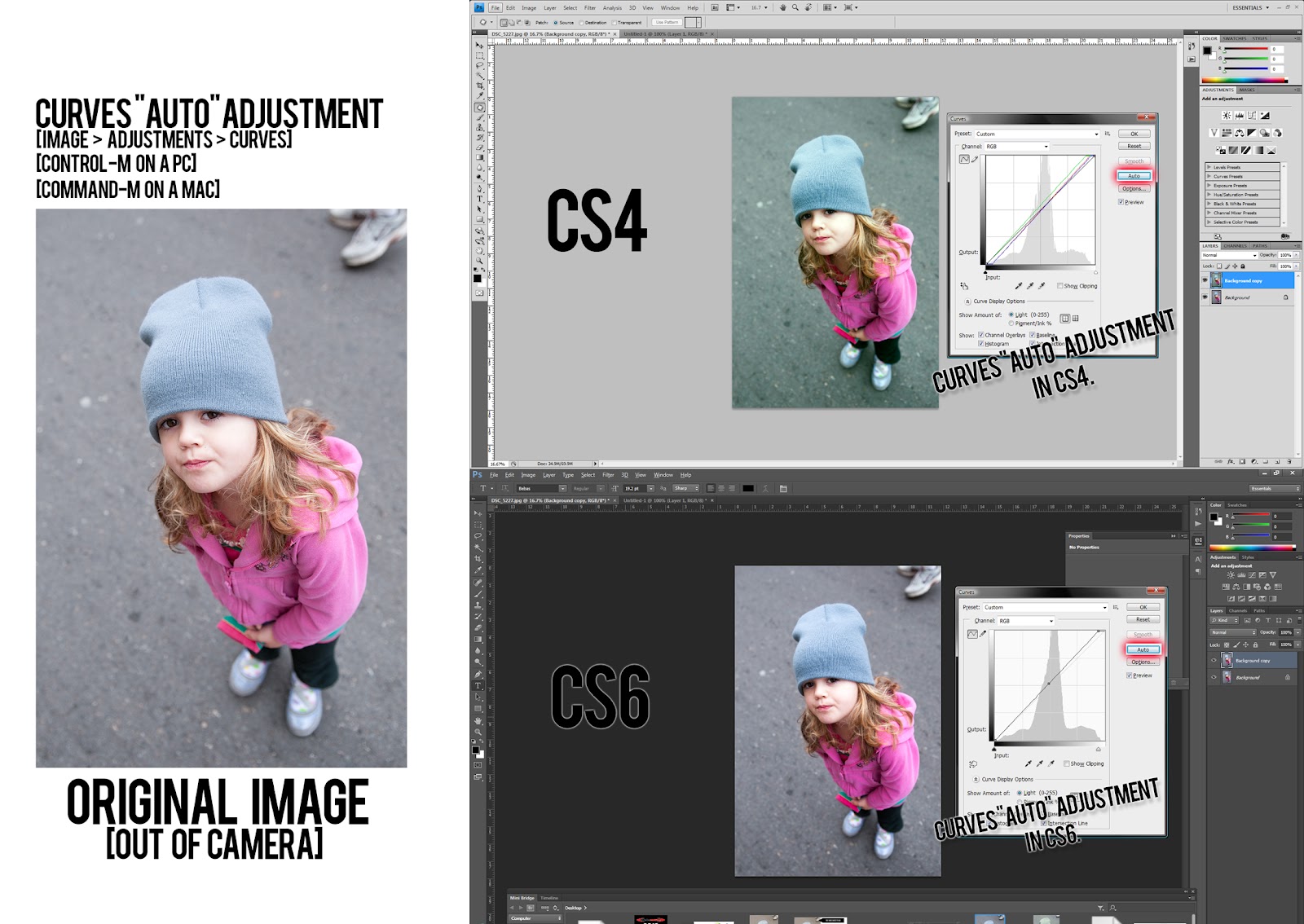Uncheck the Preview checkbox in Curves
This screenshot has width=1304, height=924.
1121,201
